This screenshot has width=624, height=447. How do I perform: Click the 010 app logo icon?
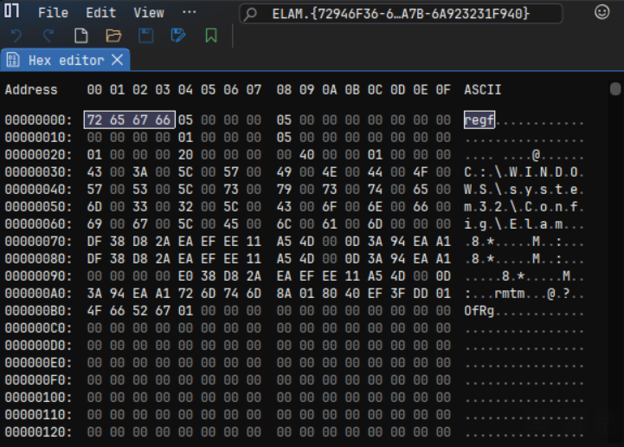[12, 11]
